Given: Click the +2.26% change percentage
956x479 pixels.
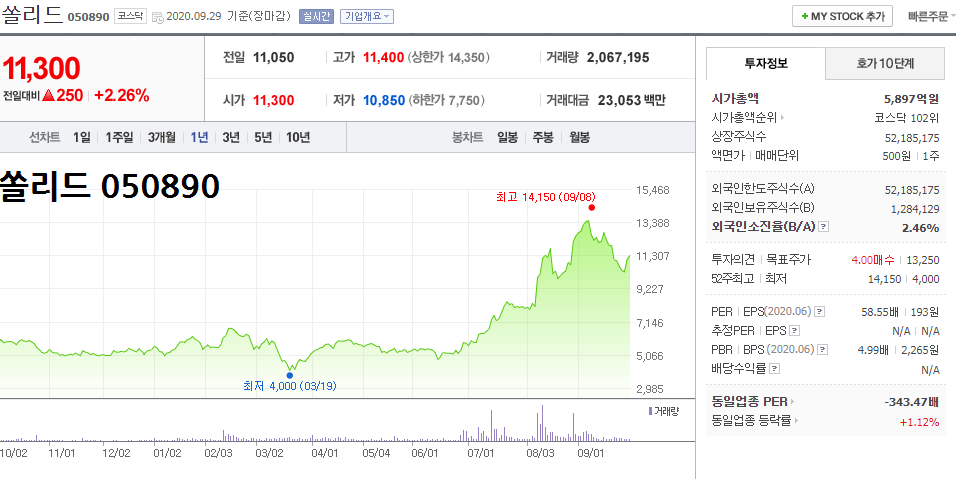Looking at the screenshot, I should [x=122, y=95].
